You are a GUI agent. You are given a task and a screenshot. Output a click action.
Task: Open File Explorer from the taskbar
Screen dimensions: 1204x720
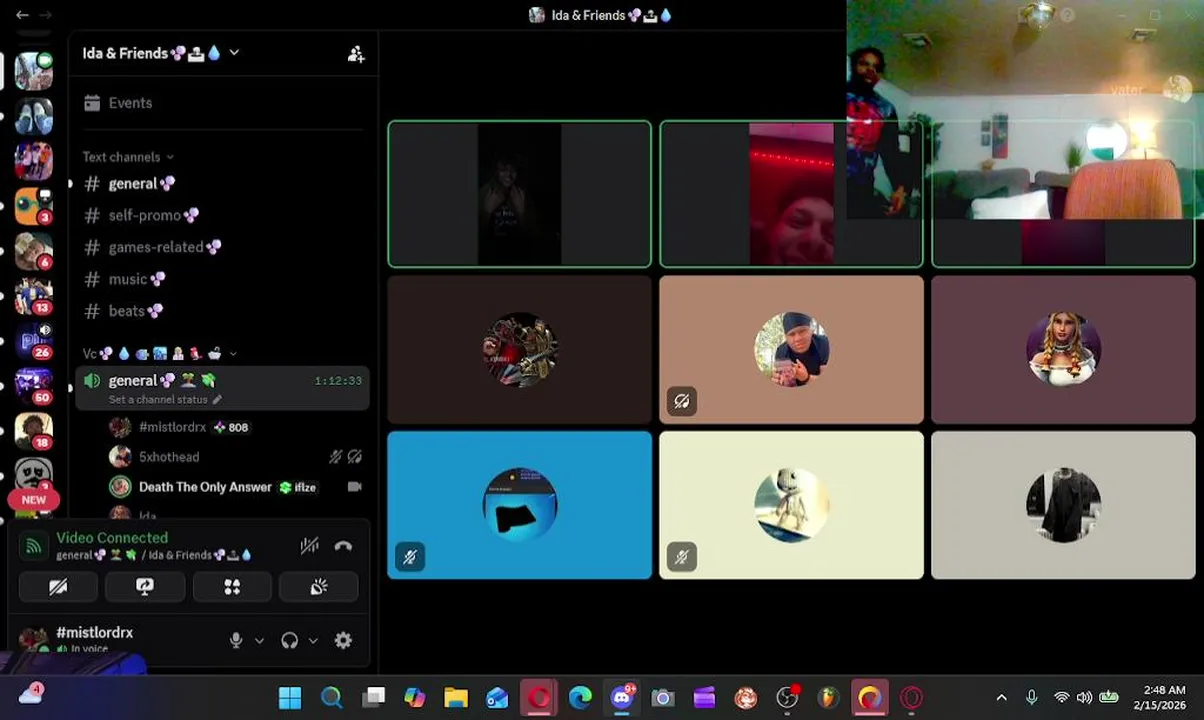coord(456,697)
